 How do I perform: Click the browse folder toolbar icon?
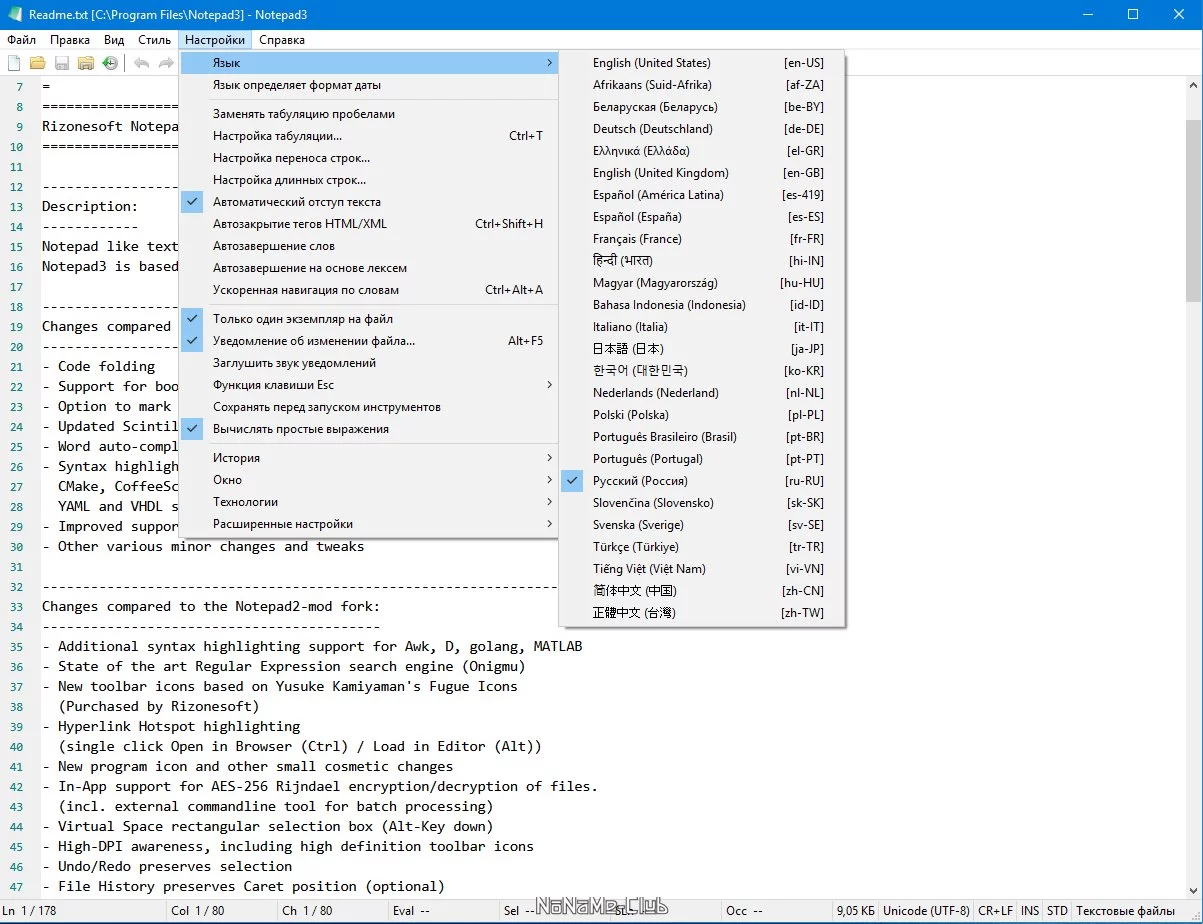point(86,63)
